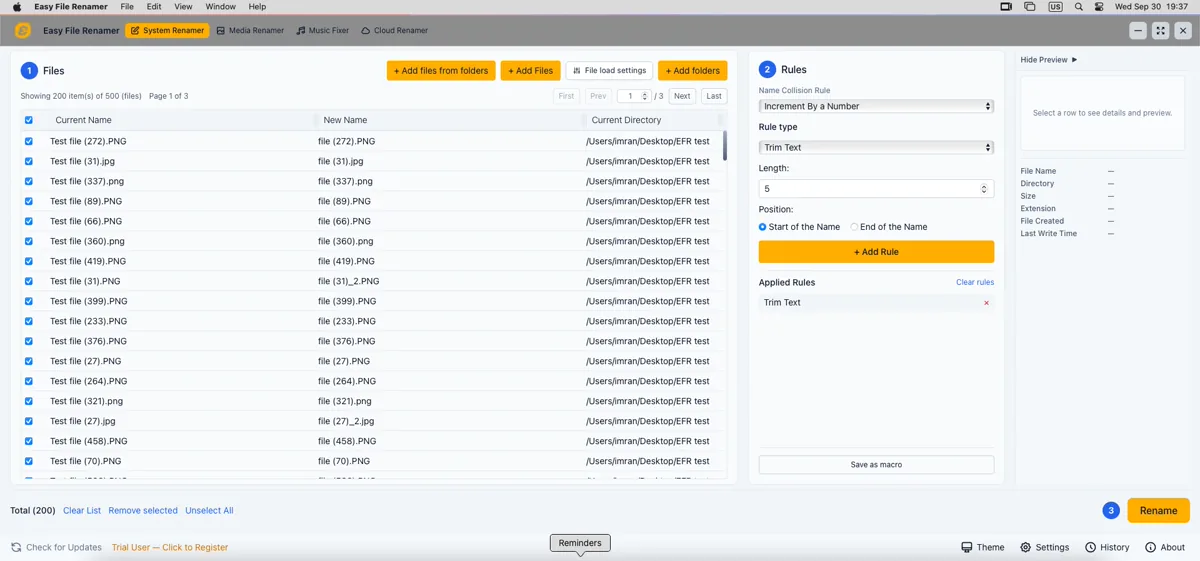Viewport: 1200px width, 561px height.
Task: Select the file (31)_2.PNG new name cell
Action: pyautogui.click(x=348, y=281)
